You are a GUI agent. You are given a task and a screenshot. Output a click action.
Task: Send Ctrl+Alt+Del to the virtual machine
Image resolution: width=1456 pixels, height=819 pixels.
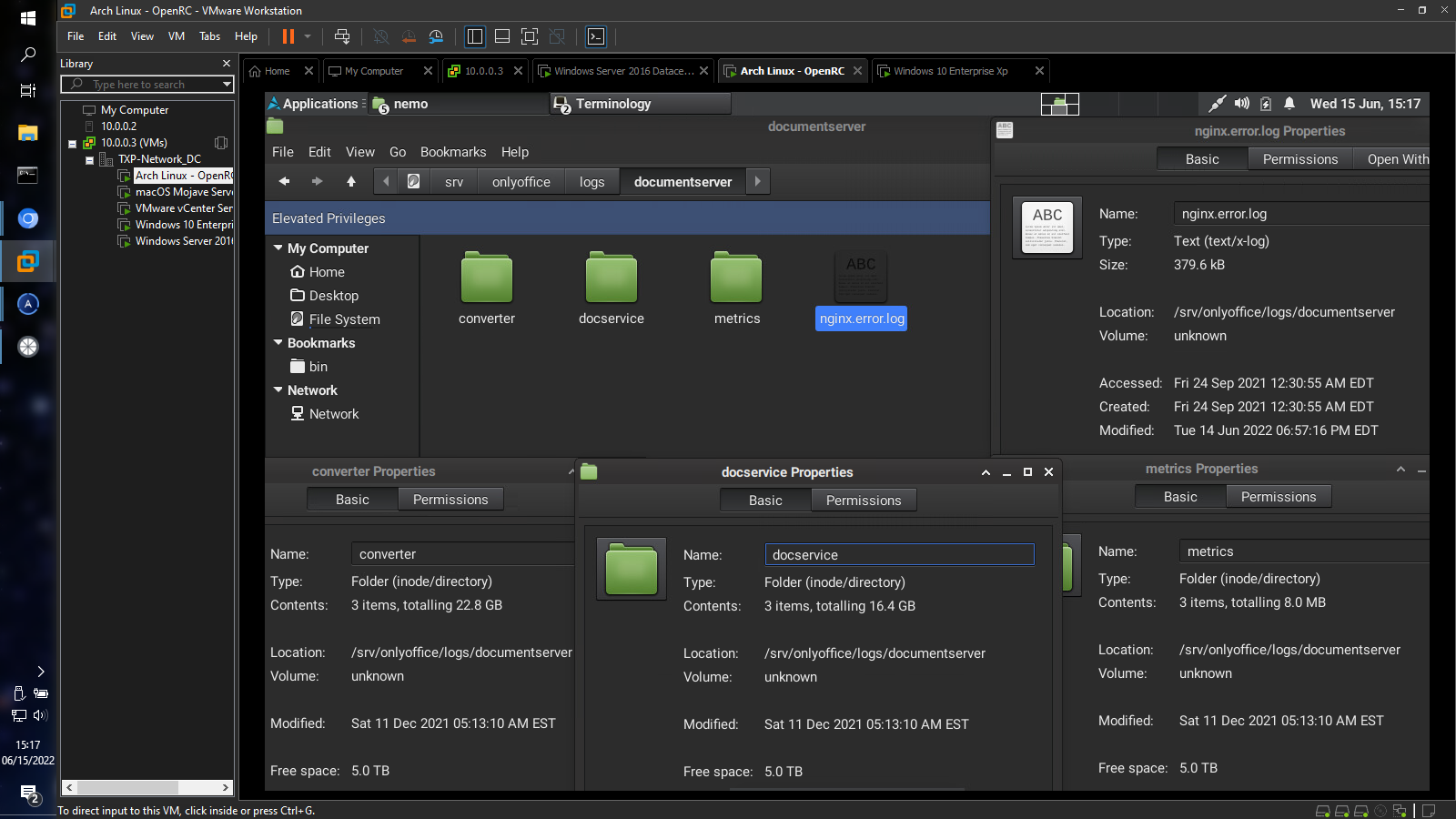(x=342, y=36)
